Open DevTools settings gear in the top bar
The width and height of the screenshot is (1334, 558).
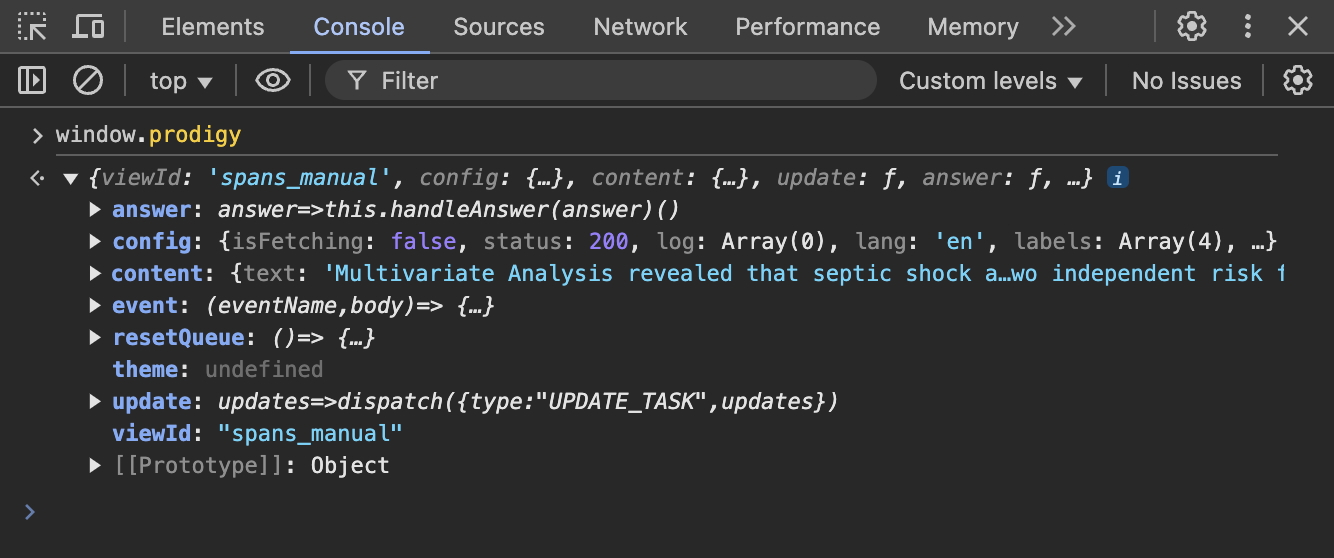click(1191, 27)
